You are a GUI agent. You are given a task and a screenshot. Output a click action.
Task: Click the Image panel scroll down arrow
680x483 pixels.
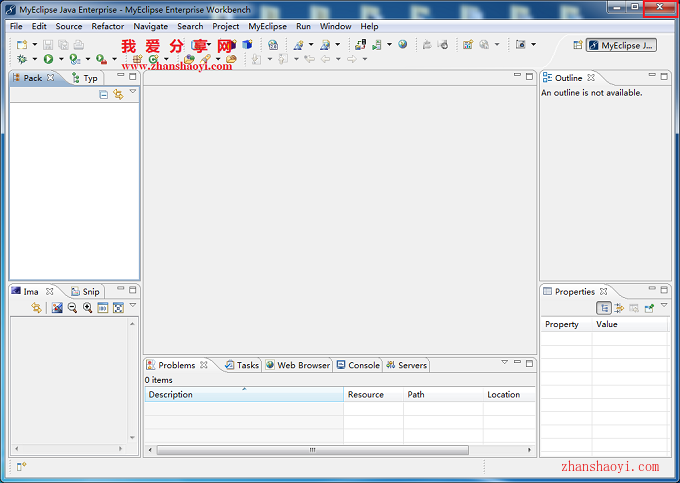tap(132, 437)
